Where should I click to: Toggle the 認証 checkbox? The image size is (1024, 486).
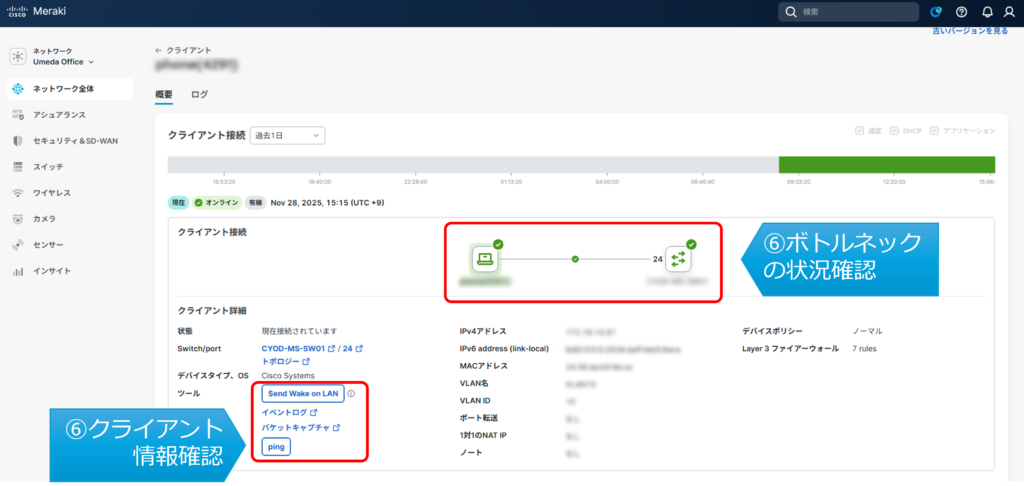pos(859,131)
